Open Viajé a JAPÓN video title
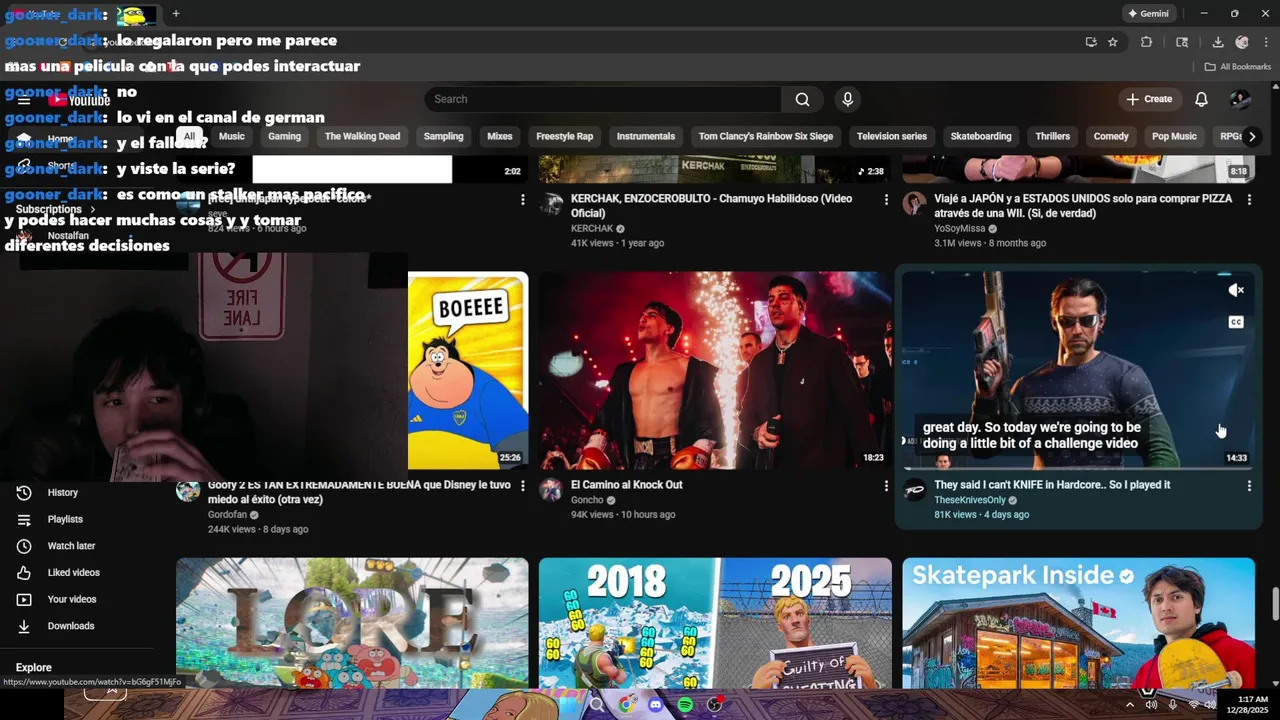 point(1083,205)
